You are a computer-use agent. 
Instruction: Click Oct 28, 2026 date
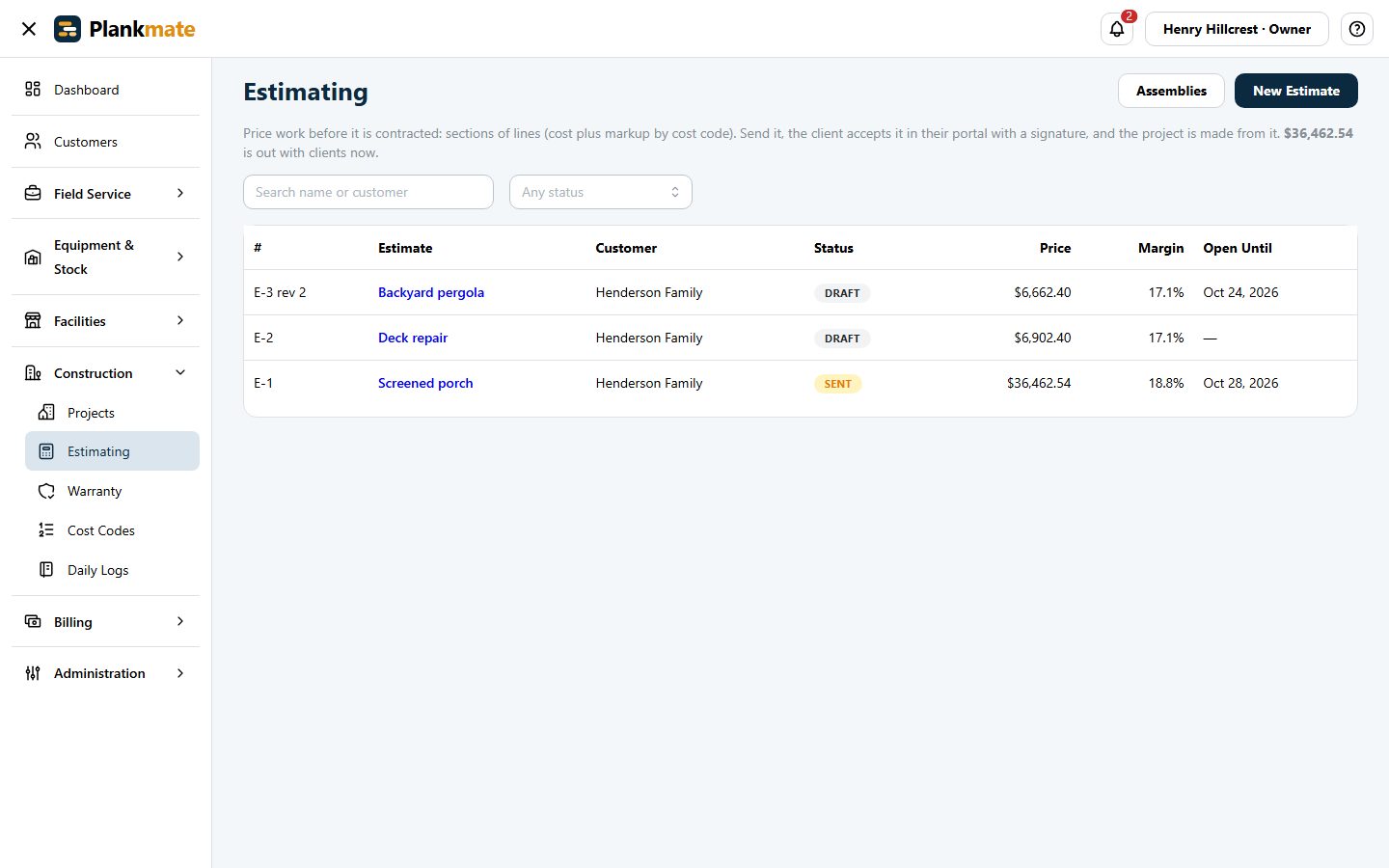(1240, 383)
